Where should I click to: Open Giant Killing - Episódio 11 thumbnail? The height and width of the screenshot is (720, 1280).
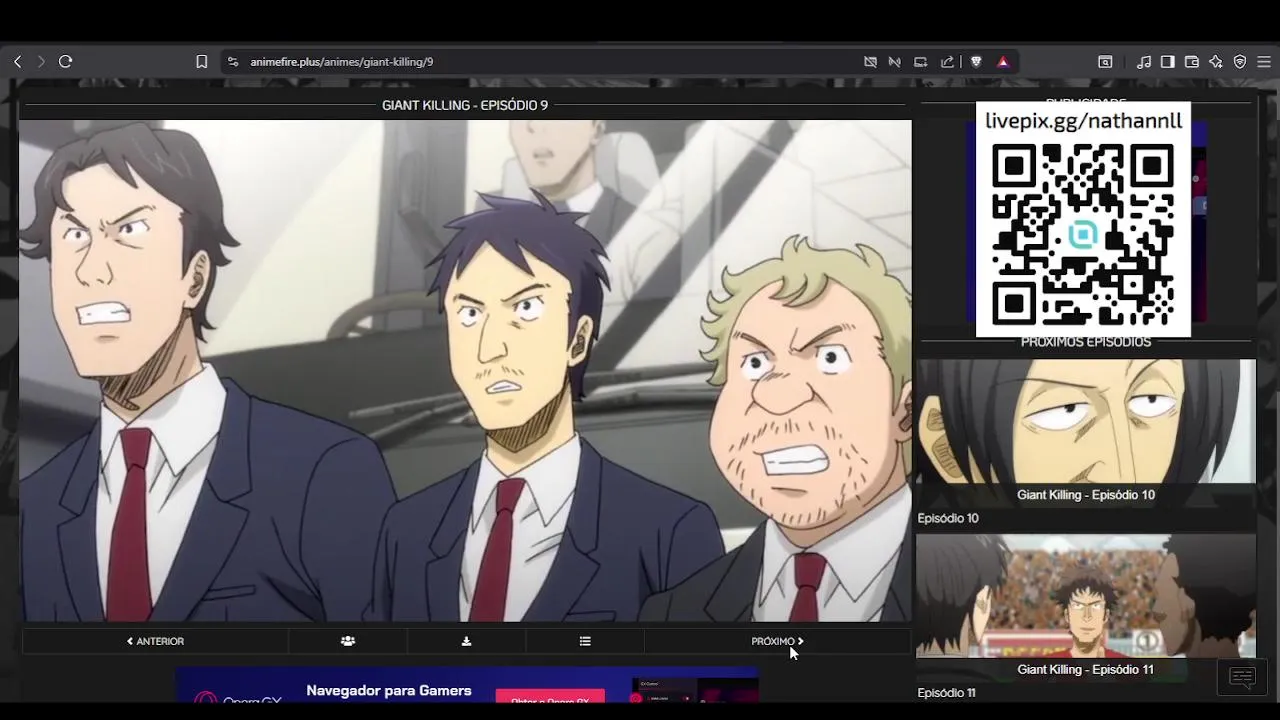tap(1086, 607)
